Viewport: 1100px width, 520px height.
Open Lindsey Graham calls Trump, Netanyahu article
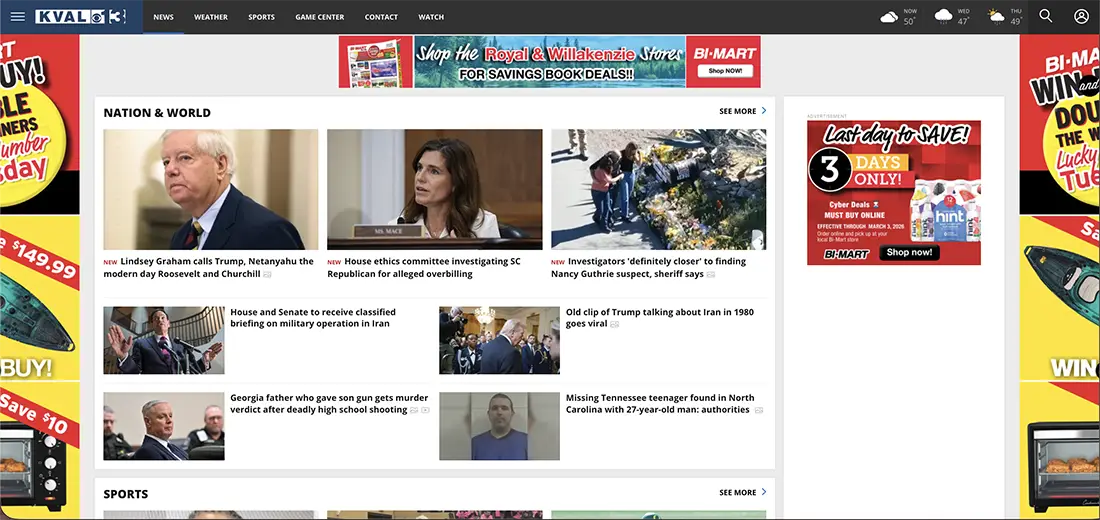click(x=209, y=267)
